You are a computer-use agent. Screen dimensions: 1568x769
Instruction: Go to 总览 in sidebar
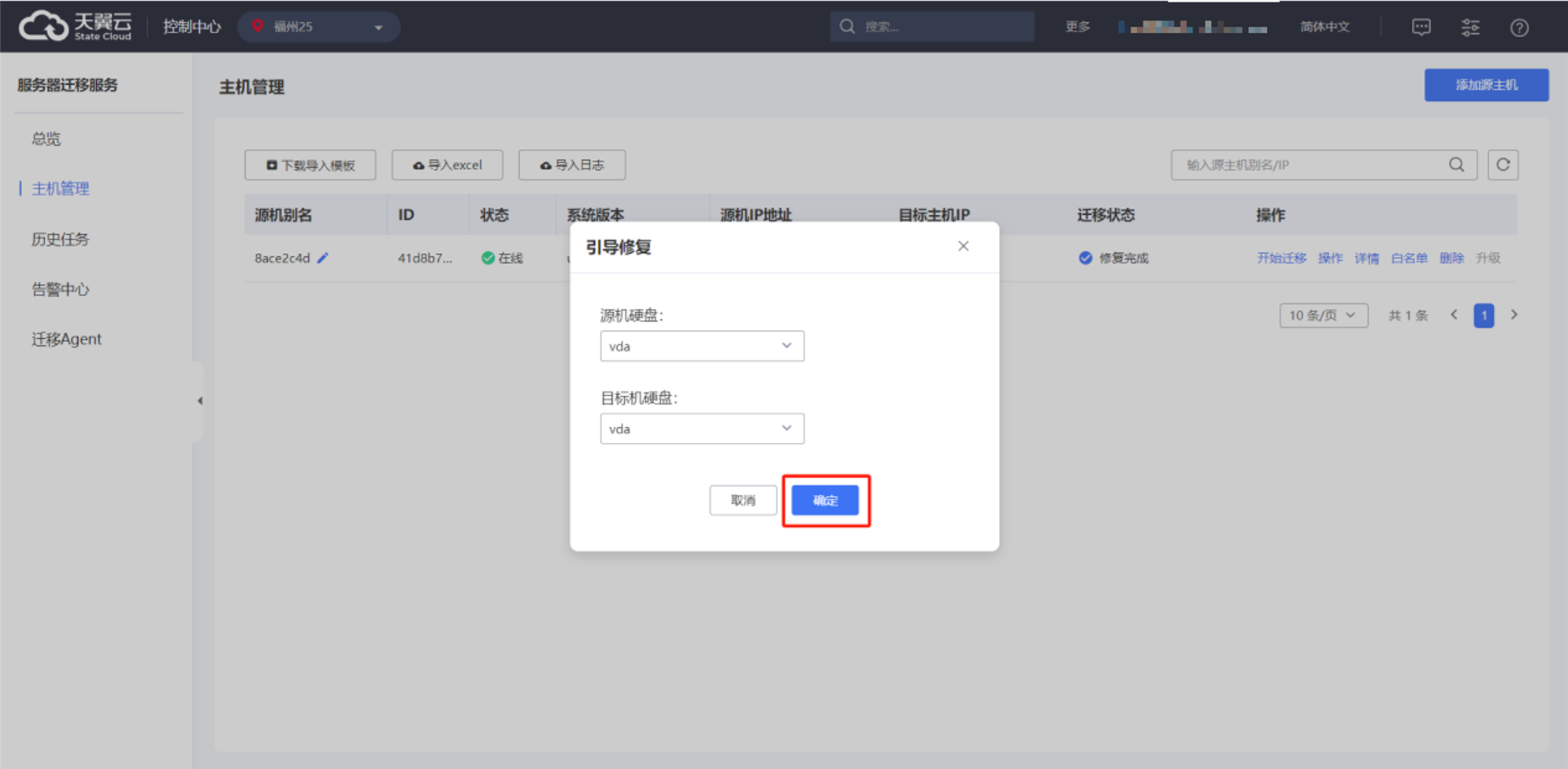[46, 139]
